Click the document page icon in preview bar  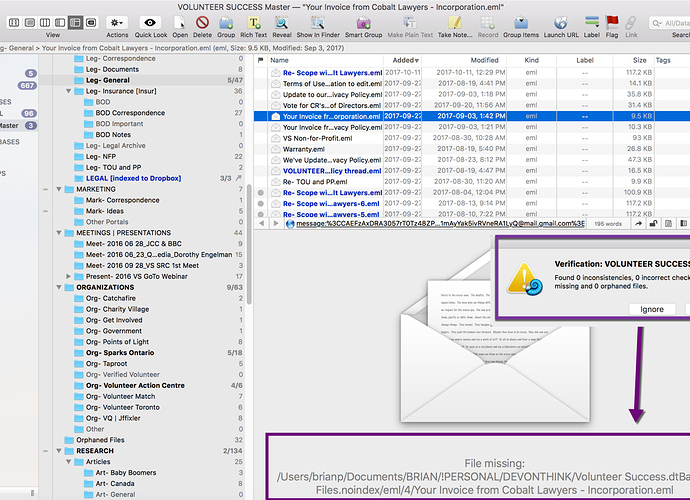tap(668, 224)
